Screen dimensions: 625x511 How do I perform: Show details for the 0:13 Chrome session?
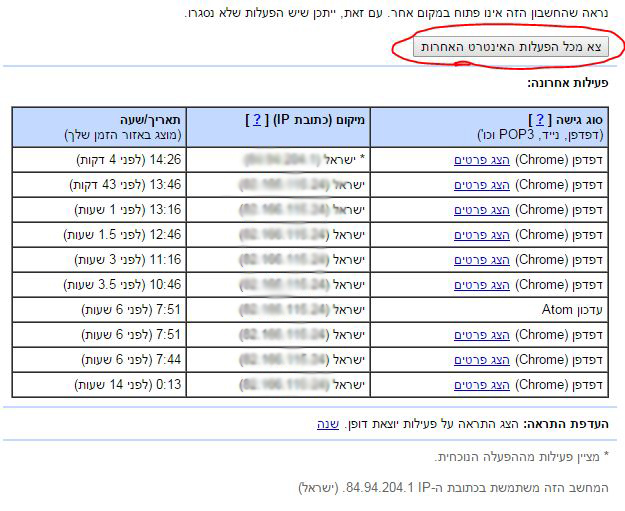point(482,385)
